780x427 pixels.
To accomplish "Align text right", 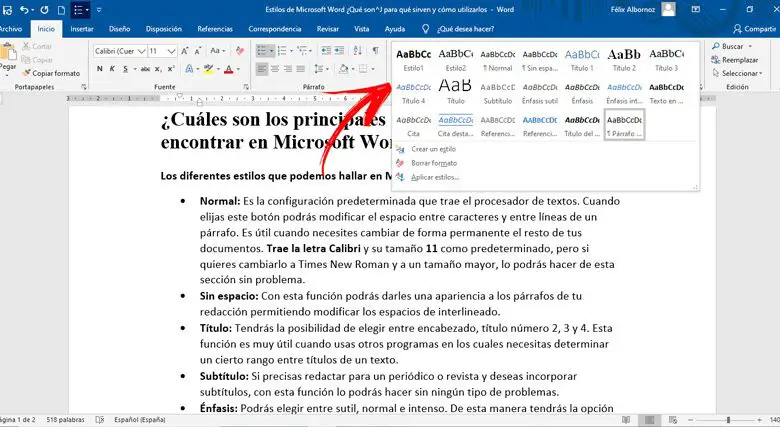I will coord(288,69).
